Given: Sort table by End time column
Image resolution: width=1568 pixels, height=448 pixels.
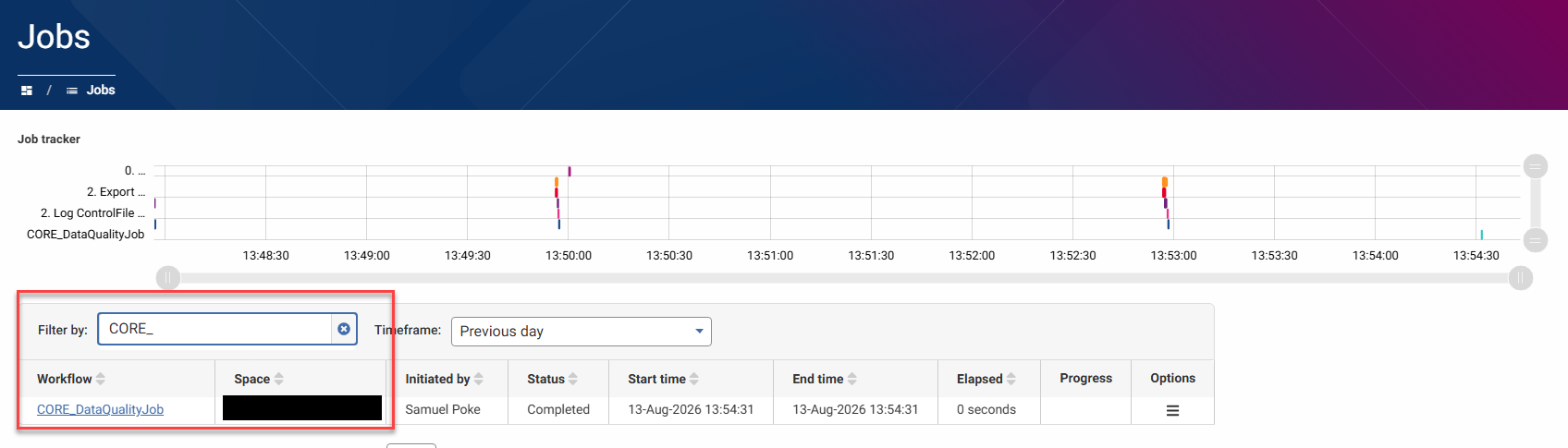Looking at the screenshot, I should [x=825, y=379].
